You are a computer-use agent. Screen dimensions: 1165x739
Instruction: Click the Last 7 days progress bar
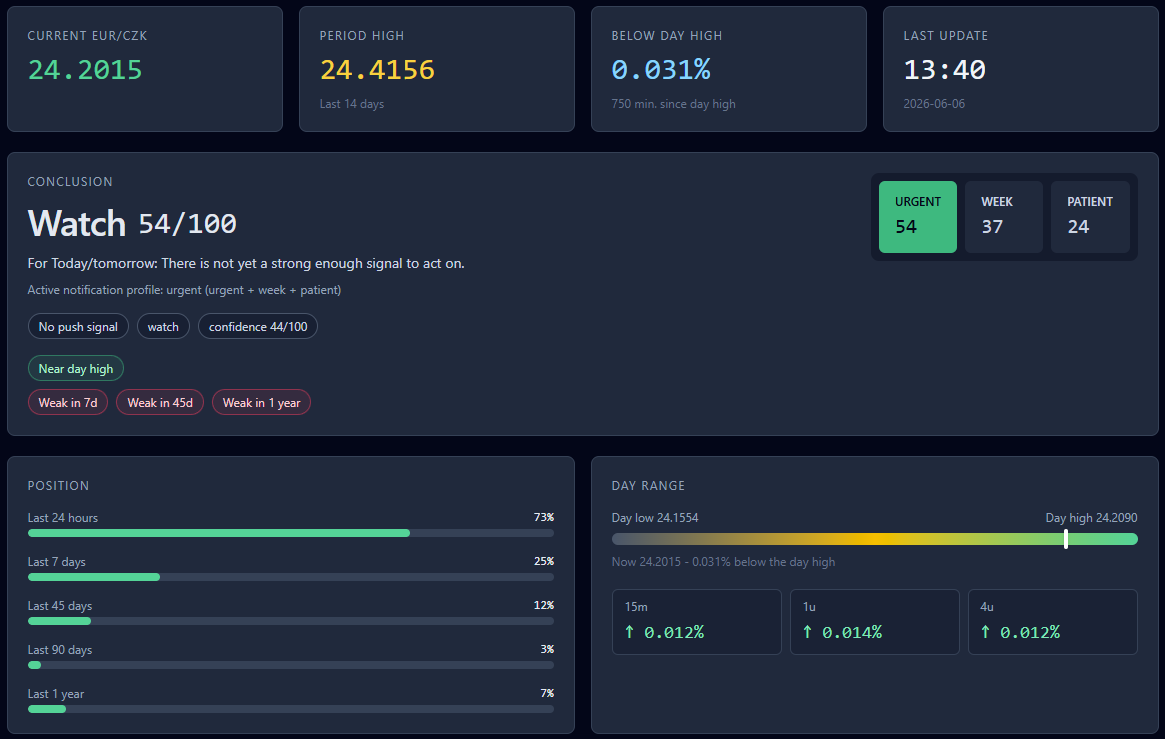pyautogui.click(x=291, y=577)
